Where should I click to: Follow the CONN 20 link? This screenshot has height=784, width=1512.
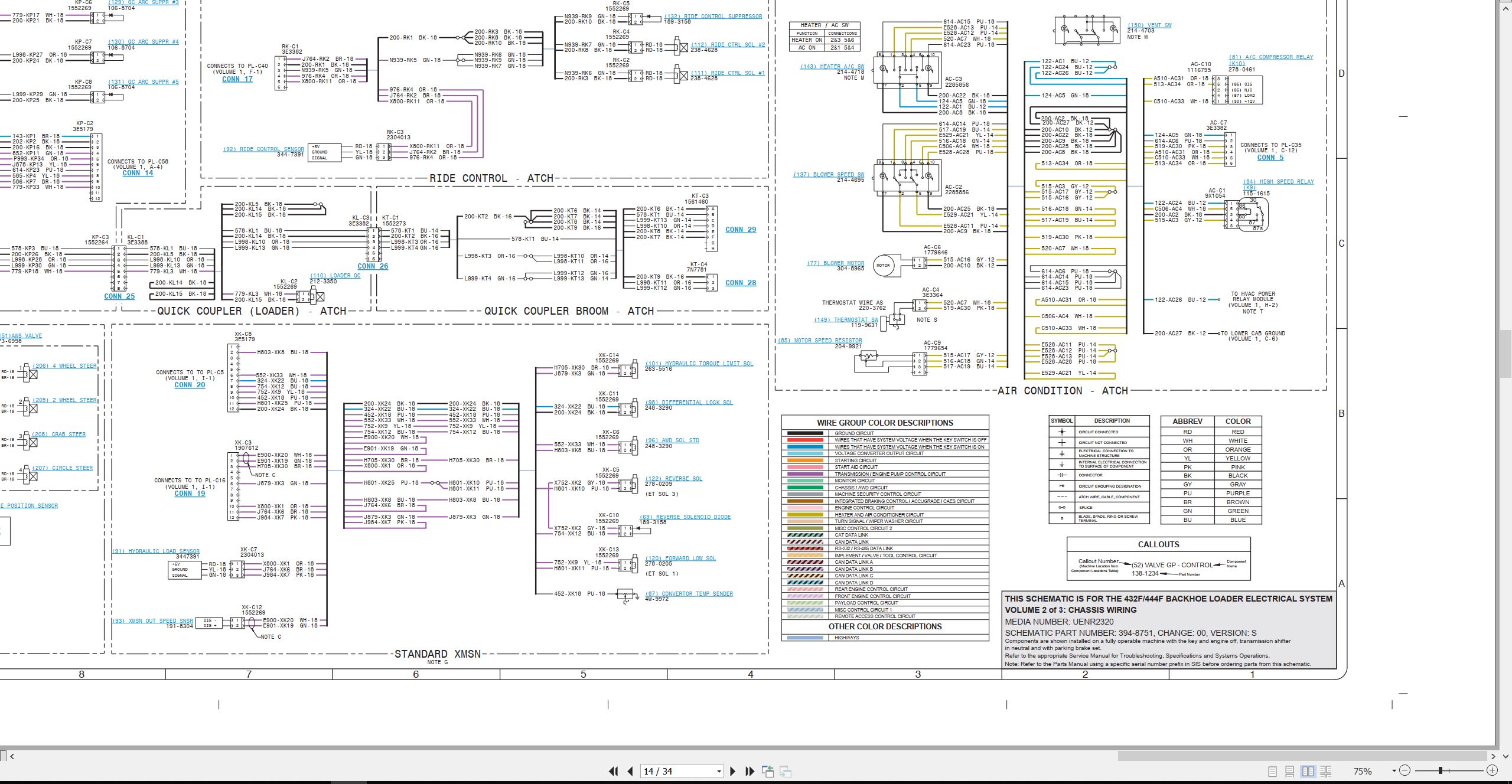[x=190, y=385]
